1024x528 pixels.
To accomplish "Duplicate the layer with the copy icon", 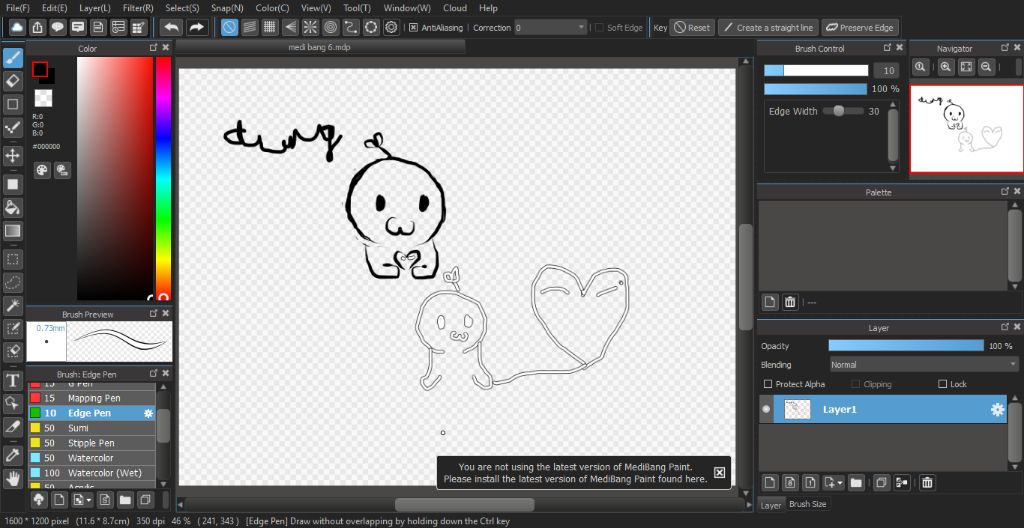I will click(881, 483).
